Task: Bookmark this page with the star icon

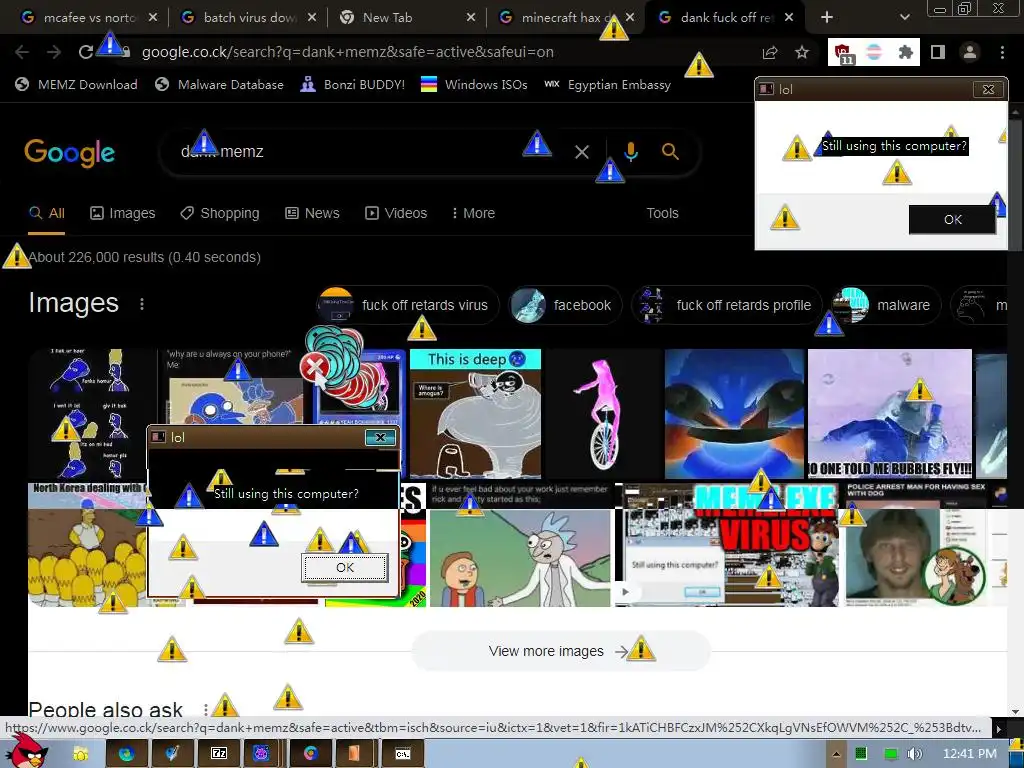Action: [x=802, y=52]
